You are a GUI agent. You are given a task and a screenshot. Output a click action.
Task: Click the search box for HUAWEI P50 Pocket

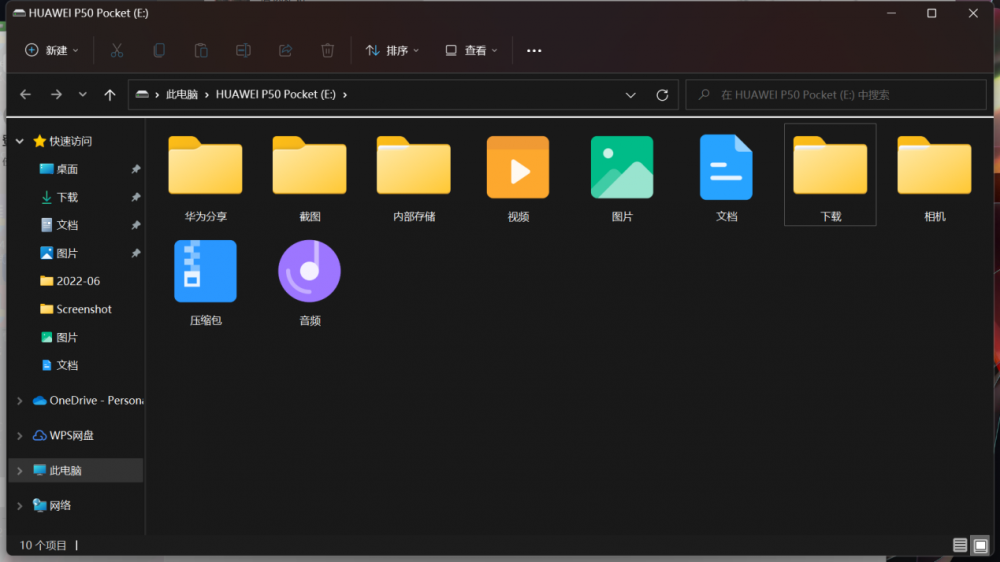(x=835, y=94)
